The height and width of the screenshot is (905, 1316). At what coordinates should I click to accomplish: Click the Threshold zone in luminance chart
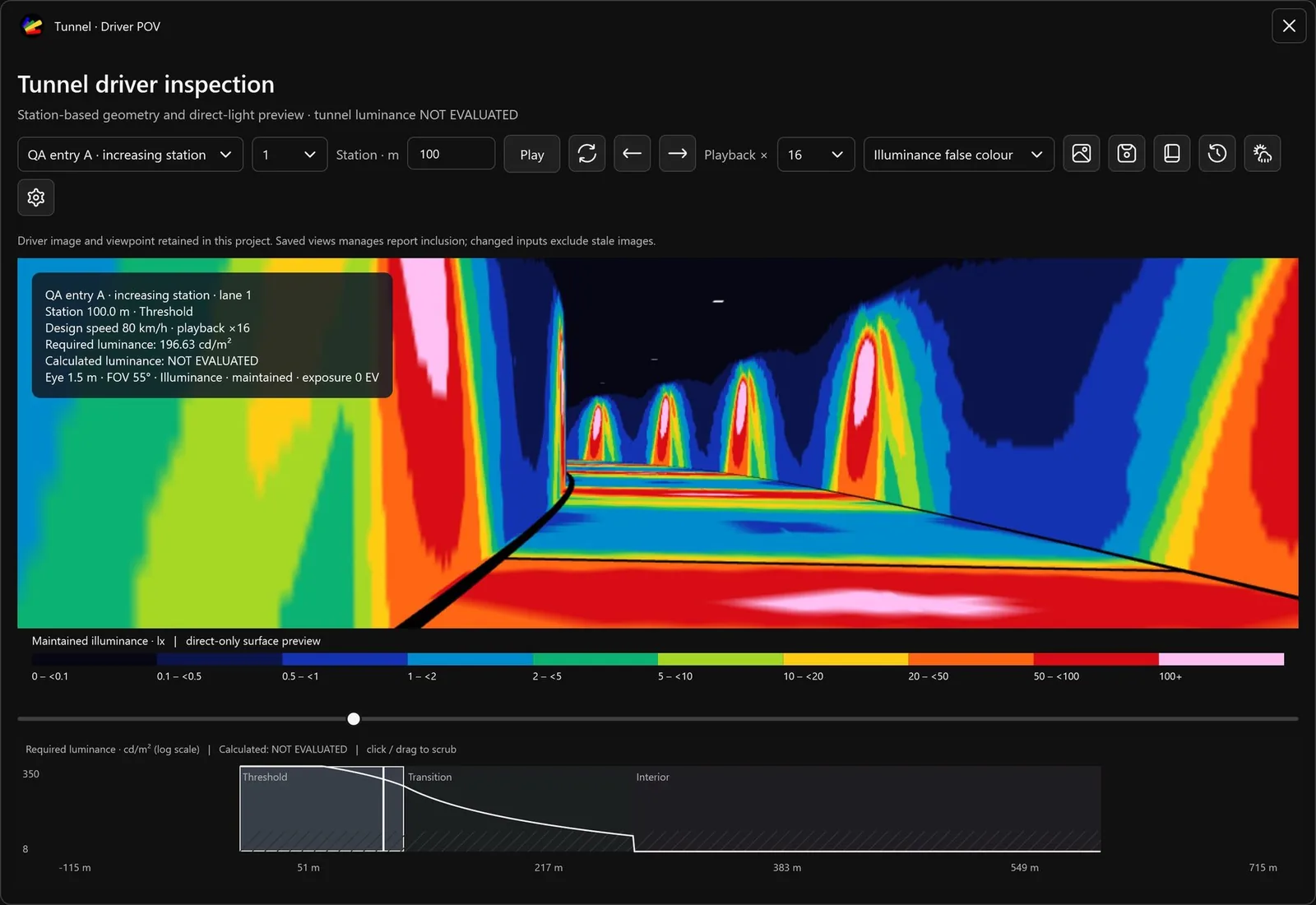[322, 809]
